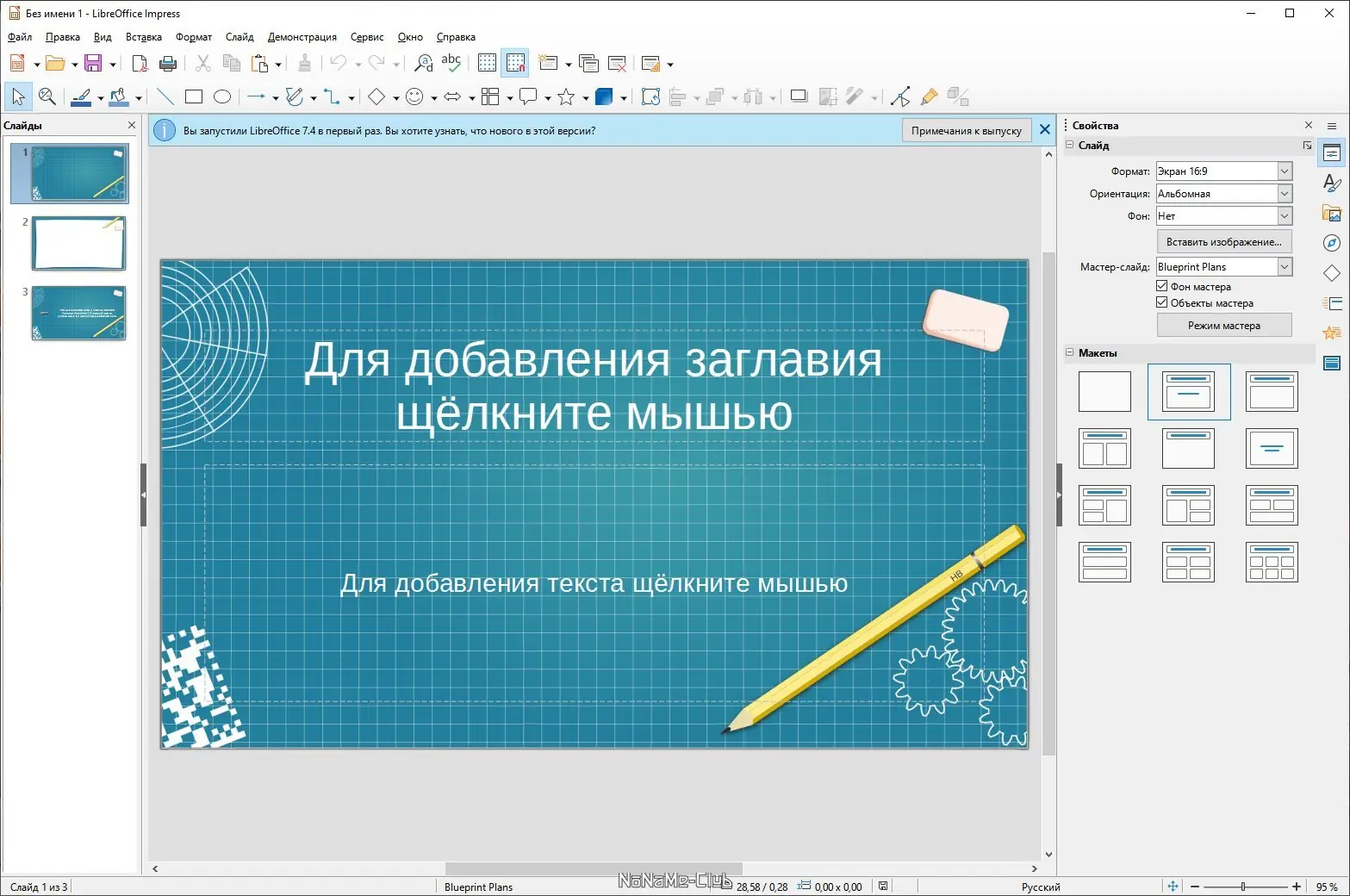Screen dimensions: 1350x896
Task: Click the title placeholder text on slide
Action: [594, 386]
